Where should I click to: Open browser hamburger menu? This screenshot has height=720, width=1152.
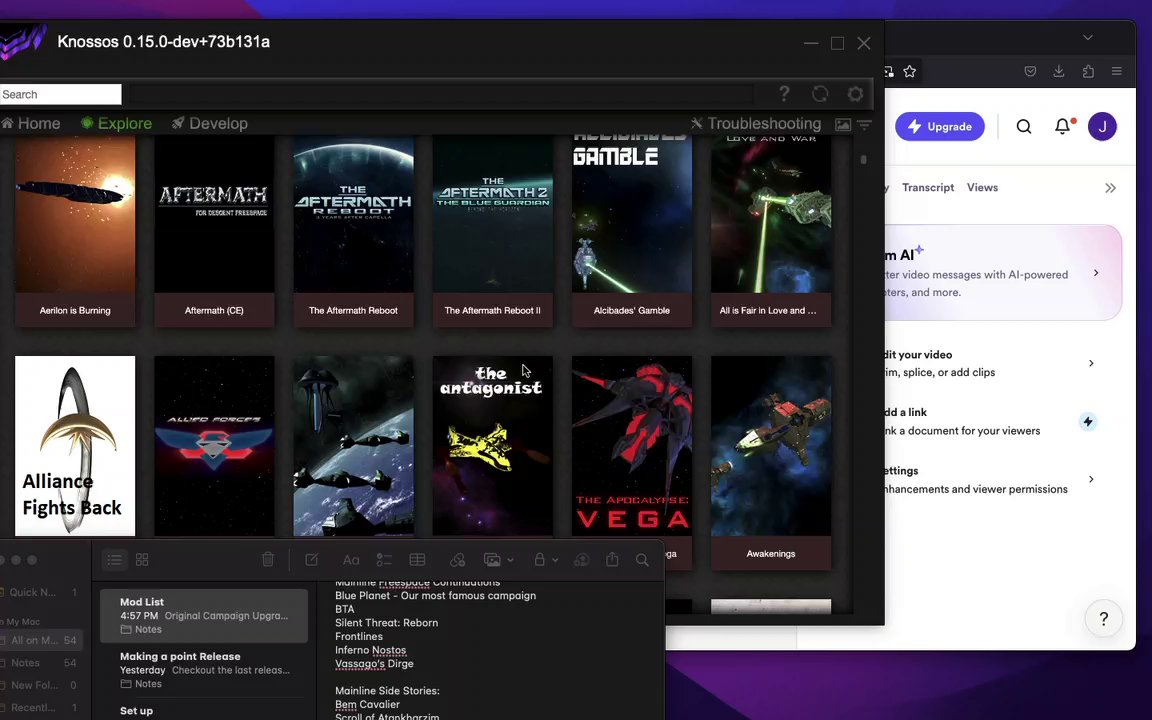(1117, 71)
